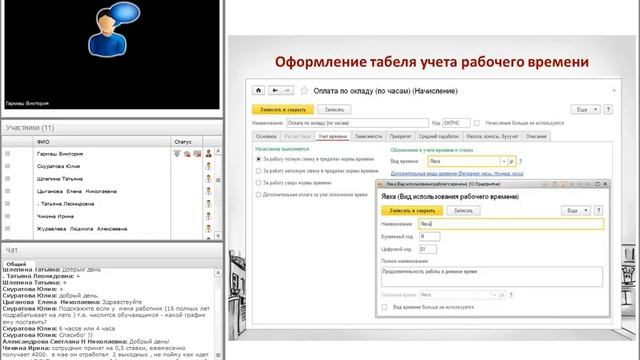Click the Наименование field in the Оплата form
The width and height of the screenshot is (640, 360).
(357, 123)
